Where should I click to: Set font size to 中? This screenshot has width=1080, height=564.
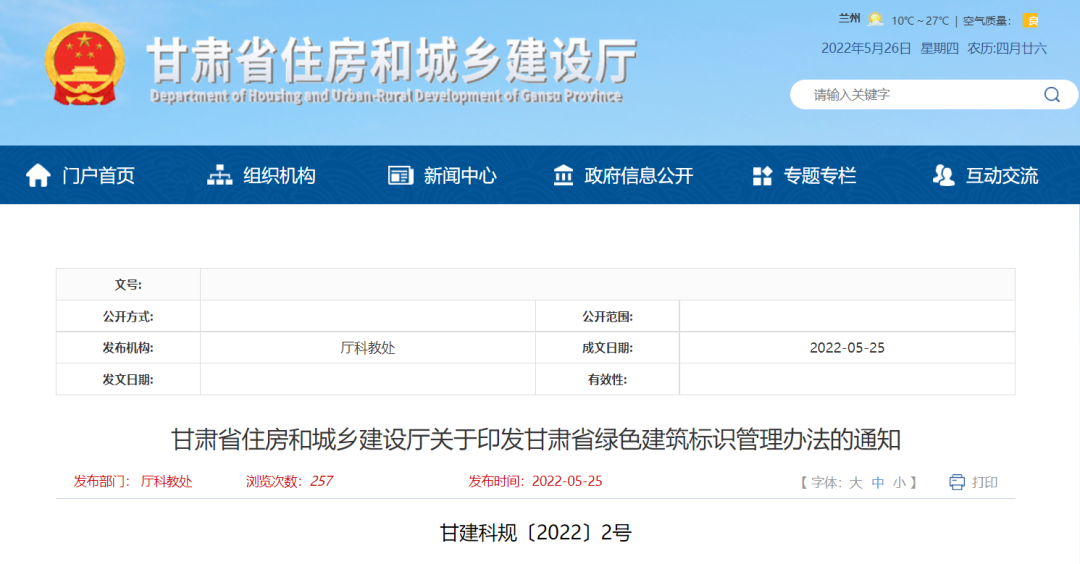tap(878, 483)
